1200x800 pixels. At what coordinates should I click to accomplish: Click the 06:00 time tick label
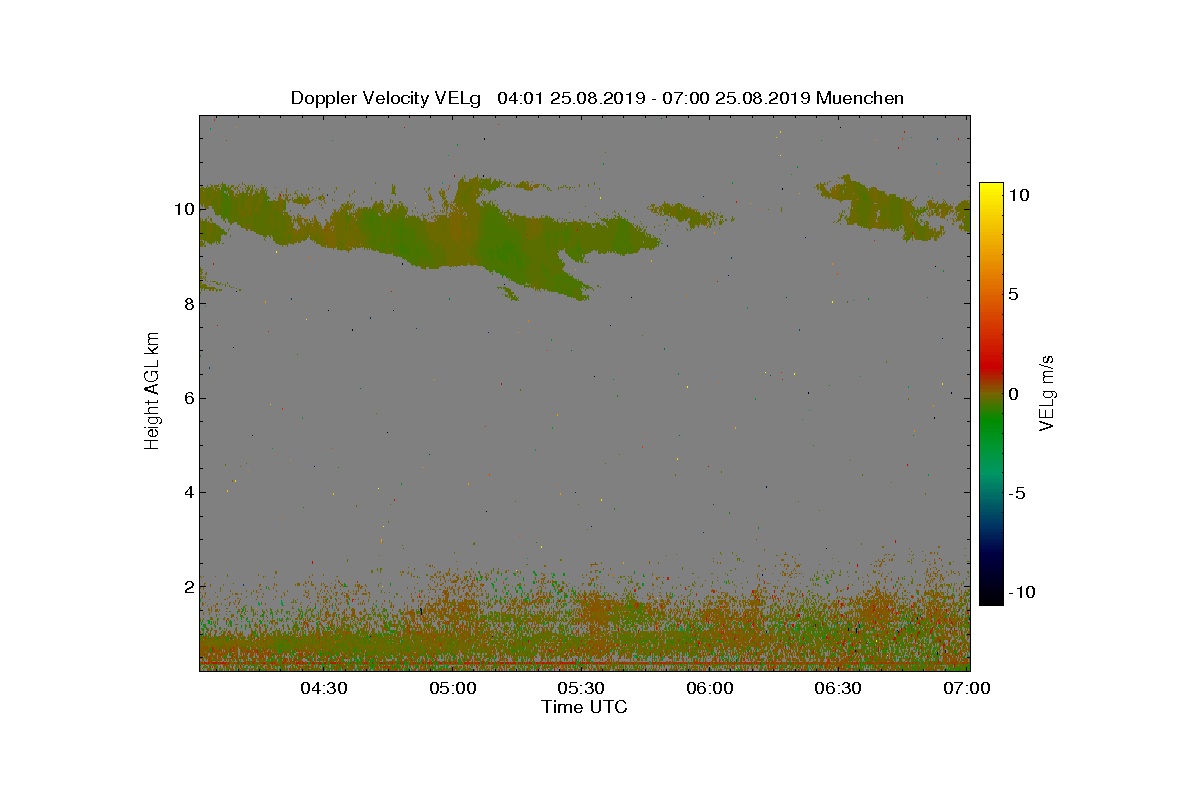(x=710, y=688)
